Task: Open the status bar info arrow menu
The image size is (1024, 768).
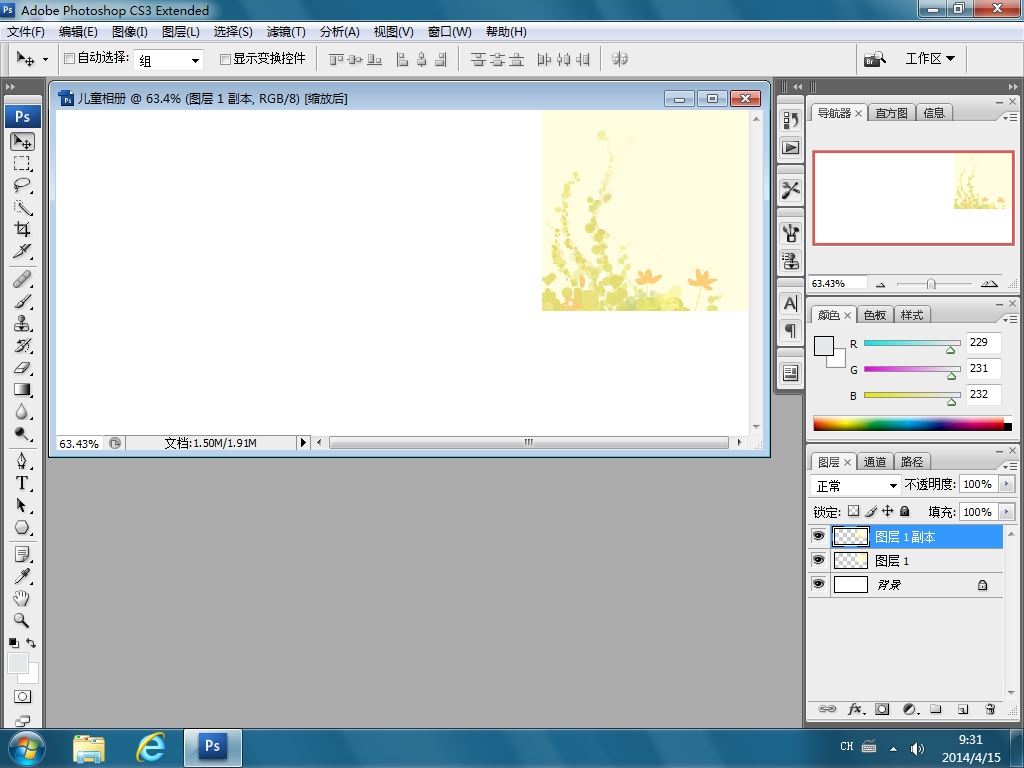Action: click(x=302, y=443)
